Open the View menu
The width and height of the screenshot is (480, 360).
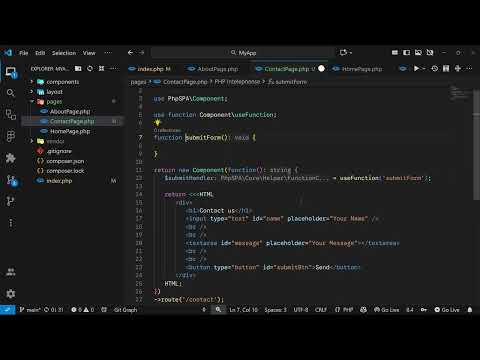click(x=89, y=53)
